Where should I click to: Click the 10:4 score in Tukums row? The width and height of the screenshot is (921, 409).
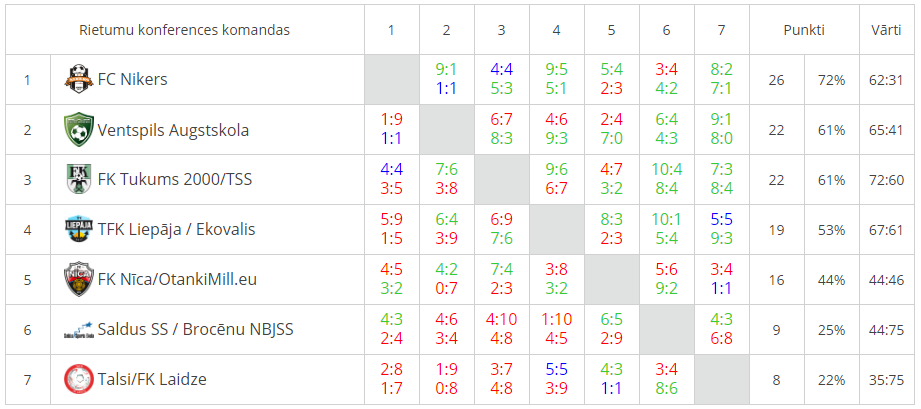666,170
